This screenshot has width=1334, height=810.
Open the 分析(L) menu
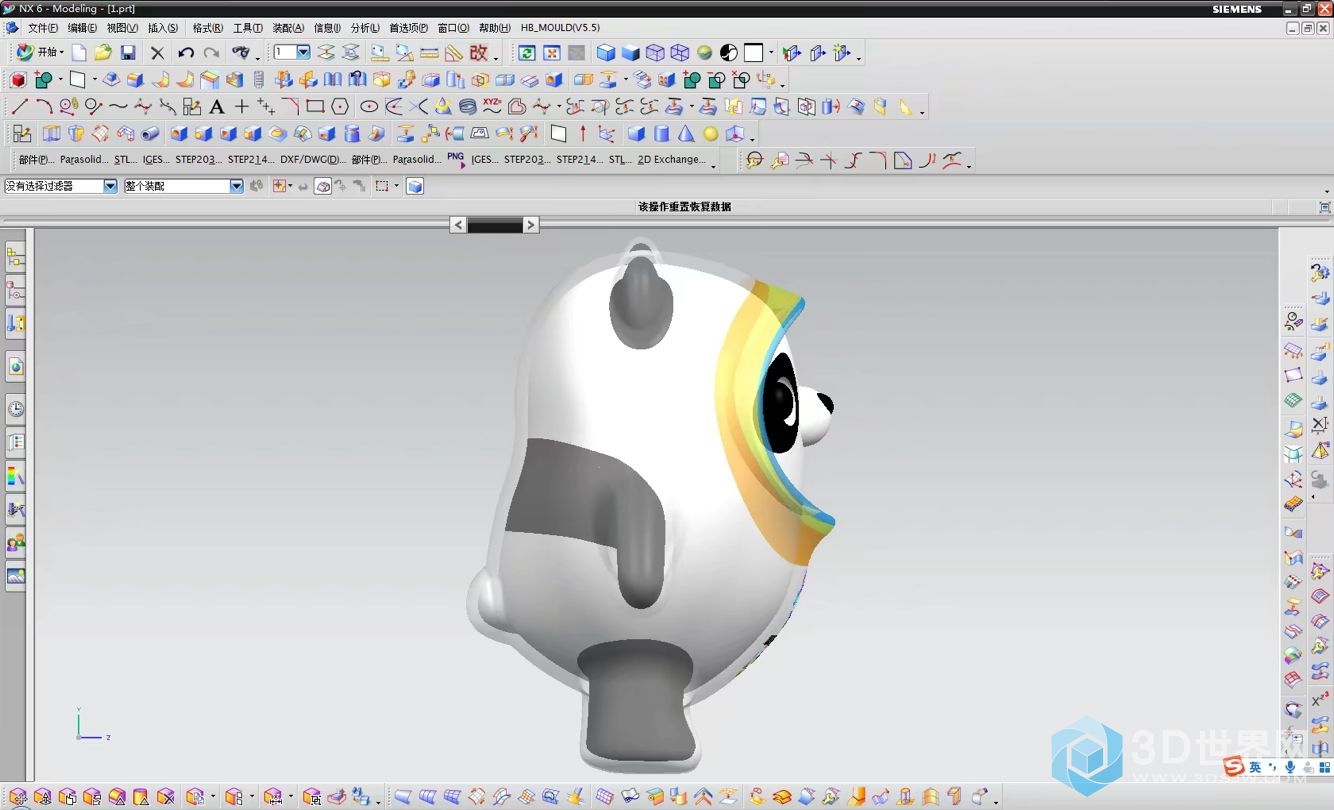coord(365,28)
